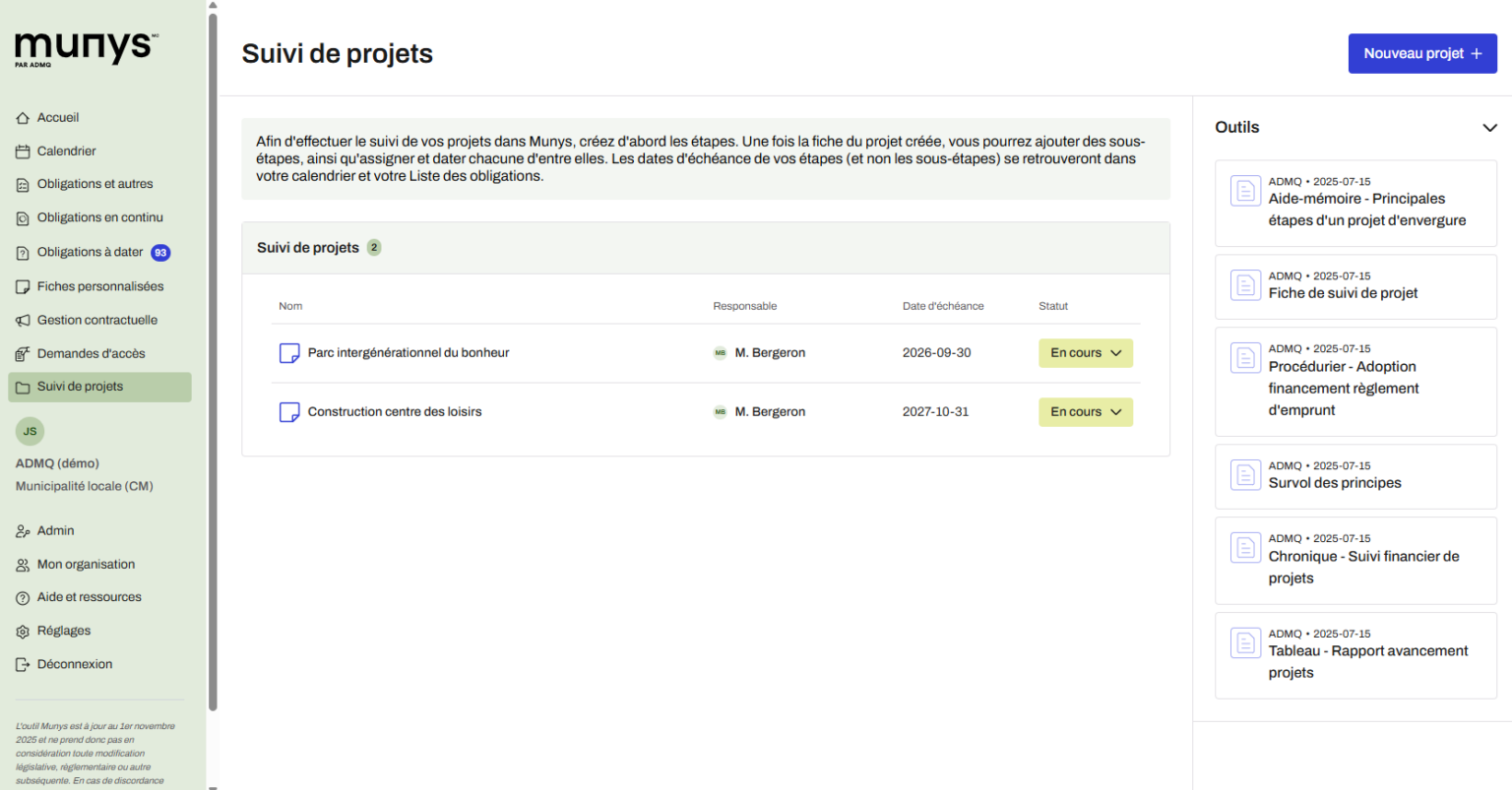1512x790 pixels.
Task: Open Obligations à dater in the sidebar
Action: coord(90,253)
